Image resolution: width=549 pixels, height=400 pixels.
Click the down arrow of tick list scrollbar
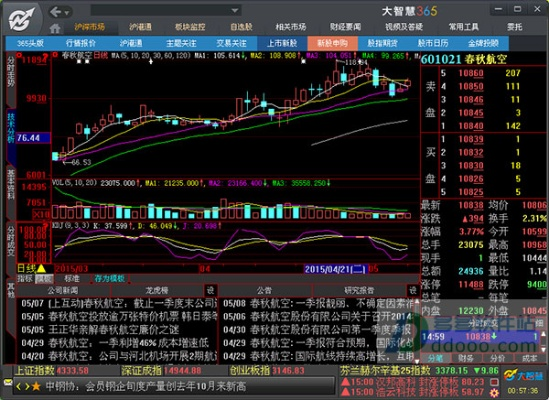pyautogui.click(x=543, y=350)
